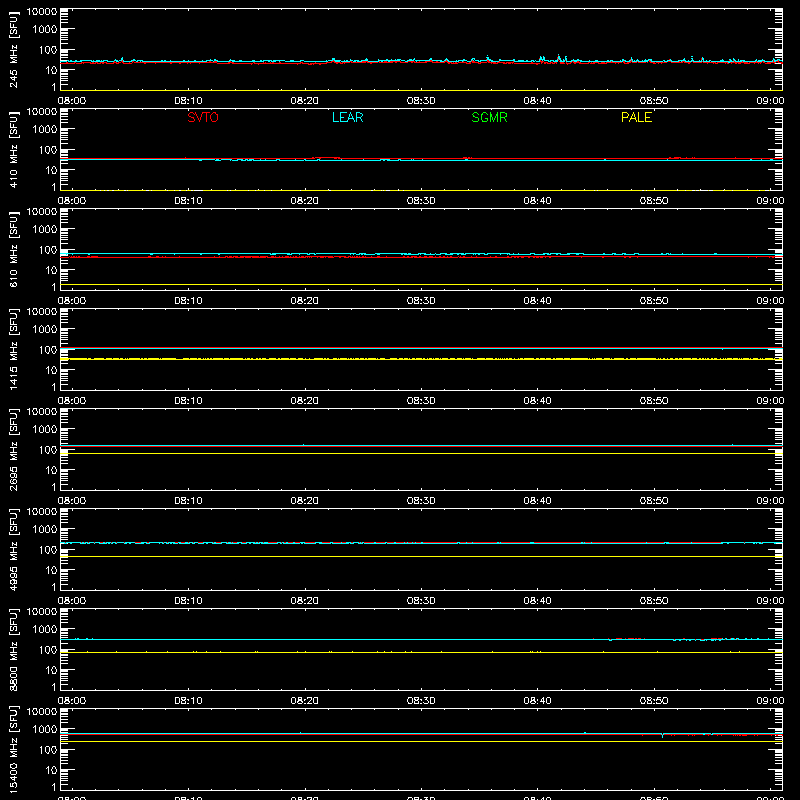Click 08:30 time label under 4995 MHz plot
This screenshot has width=800, height=800.
421,601
